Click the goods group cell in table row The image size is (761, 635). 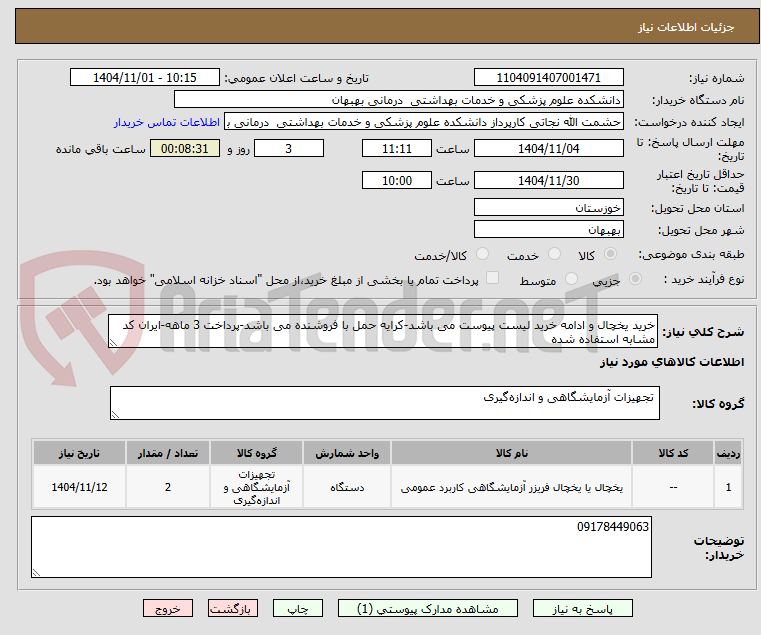pos(257,487)
